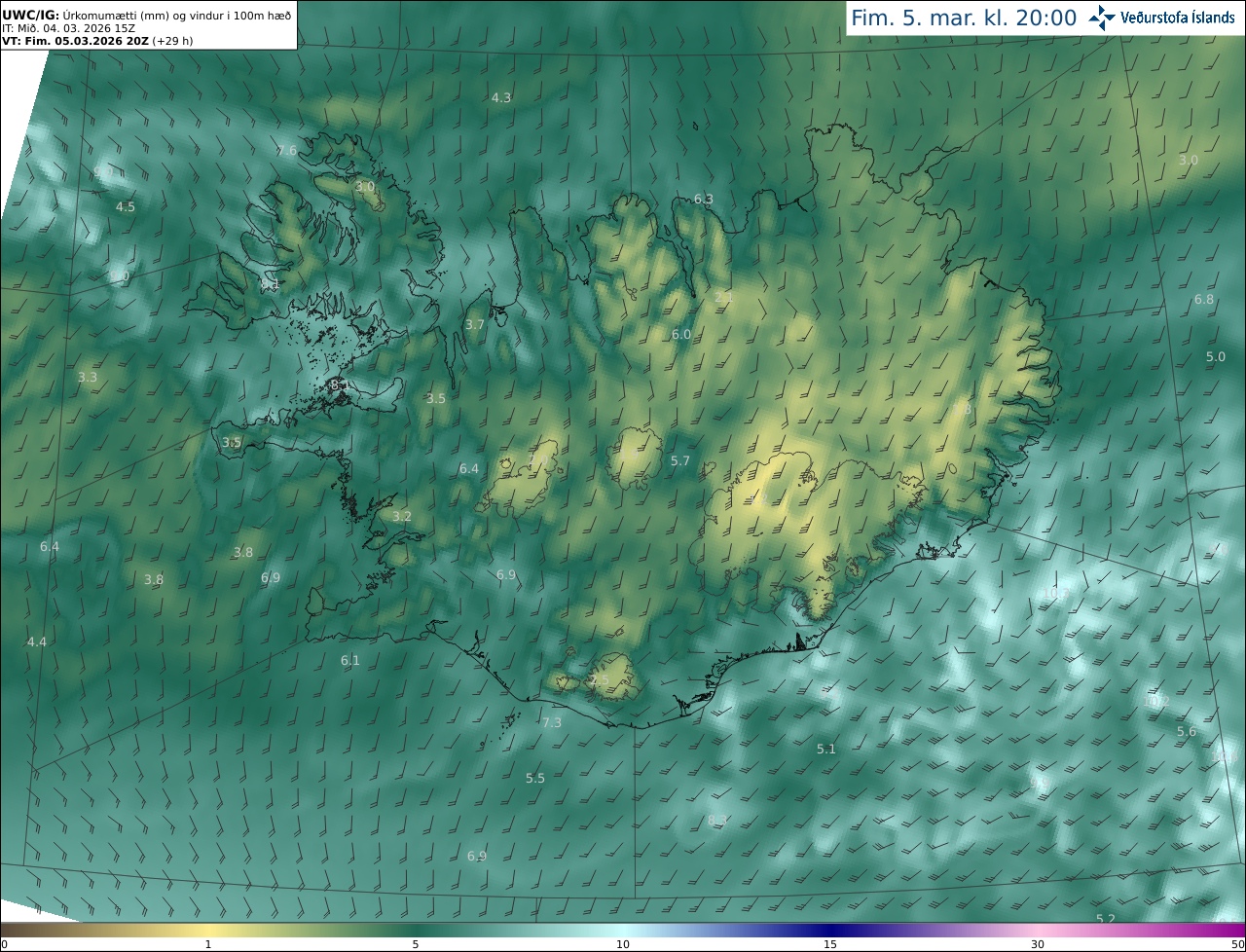Viewport: 1246px width, 952px height.
Task: Click the 5.1 value south of Iceland
Action: click(x=826, y=749)
